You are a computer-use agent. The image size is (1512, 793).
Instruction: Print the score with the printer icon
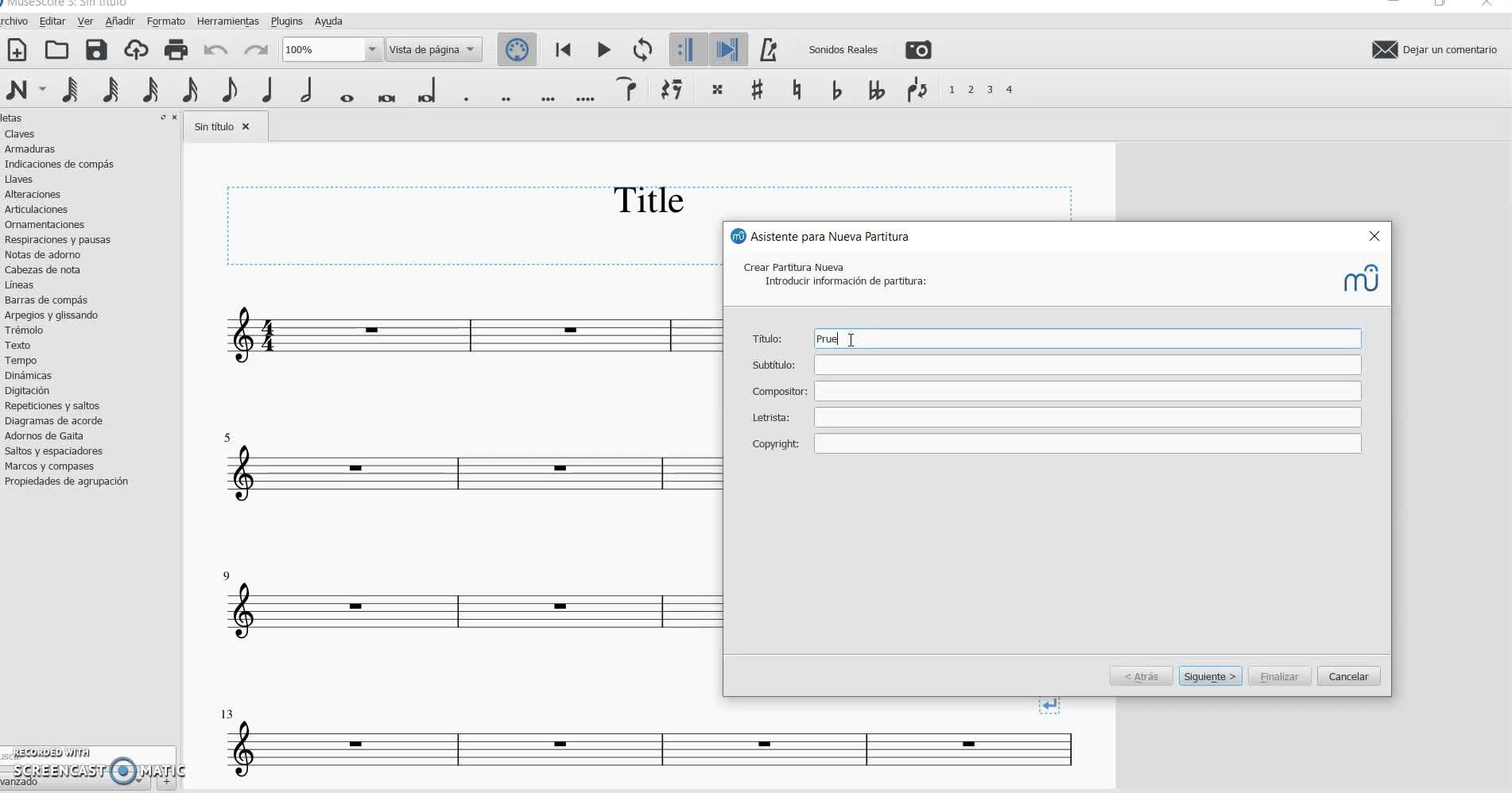[x=176, y=50]
